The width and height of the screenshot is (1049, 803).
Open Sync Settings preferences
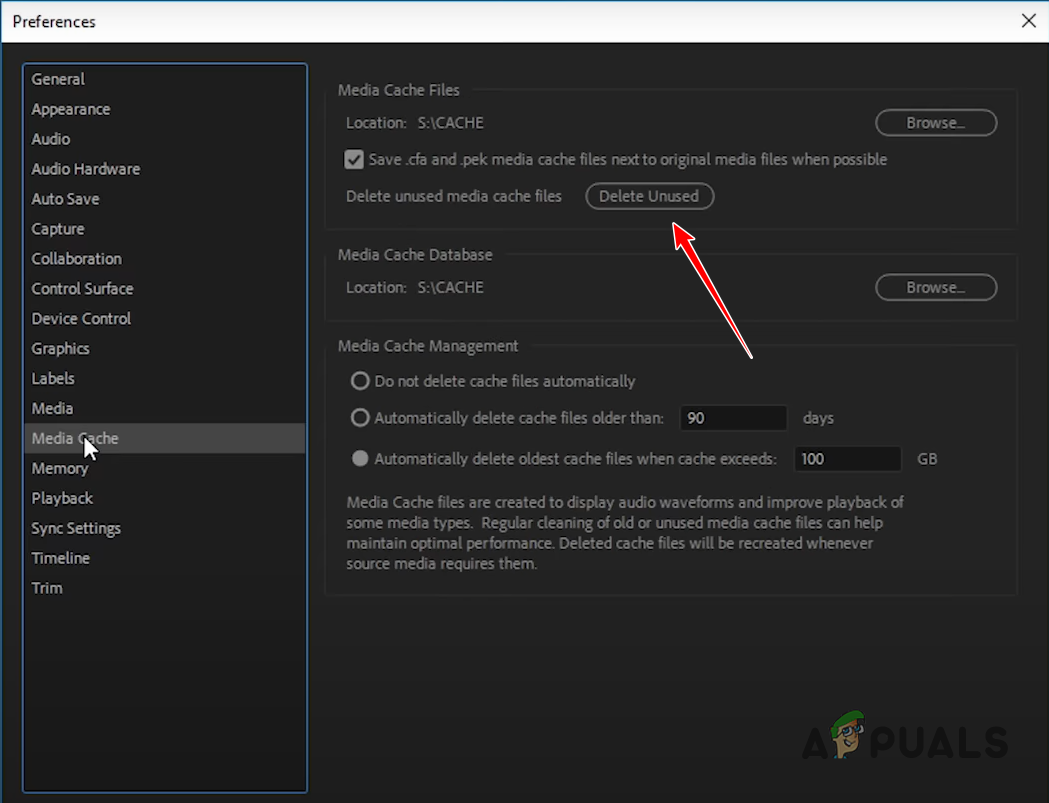(76, 528)
